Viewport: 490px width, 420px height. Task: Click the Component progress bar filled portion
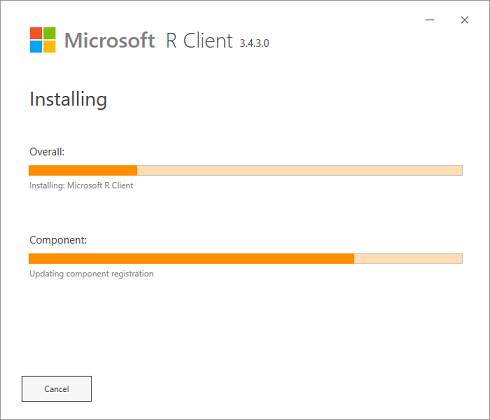pos(191,258)
